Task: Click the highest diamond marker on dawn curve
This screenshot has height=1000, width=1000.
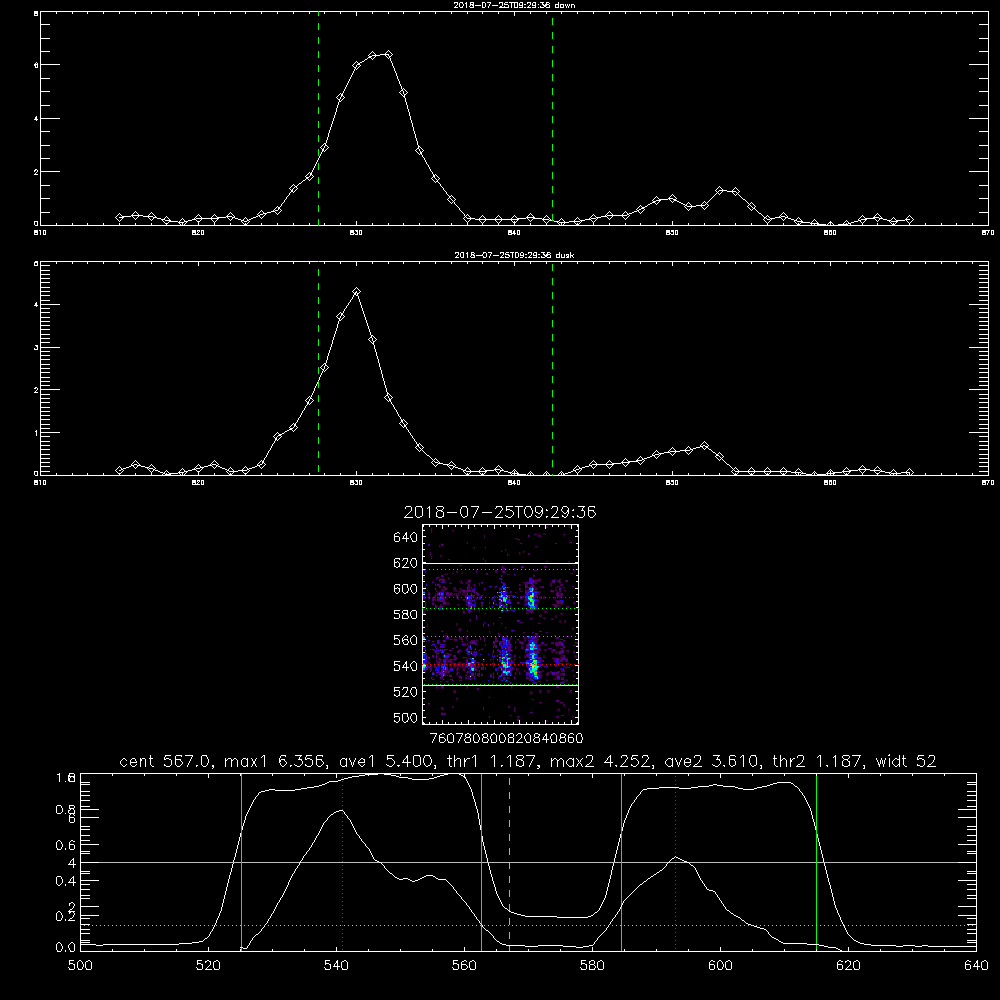Action: coord(388,54)
